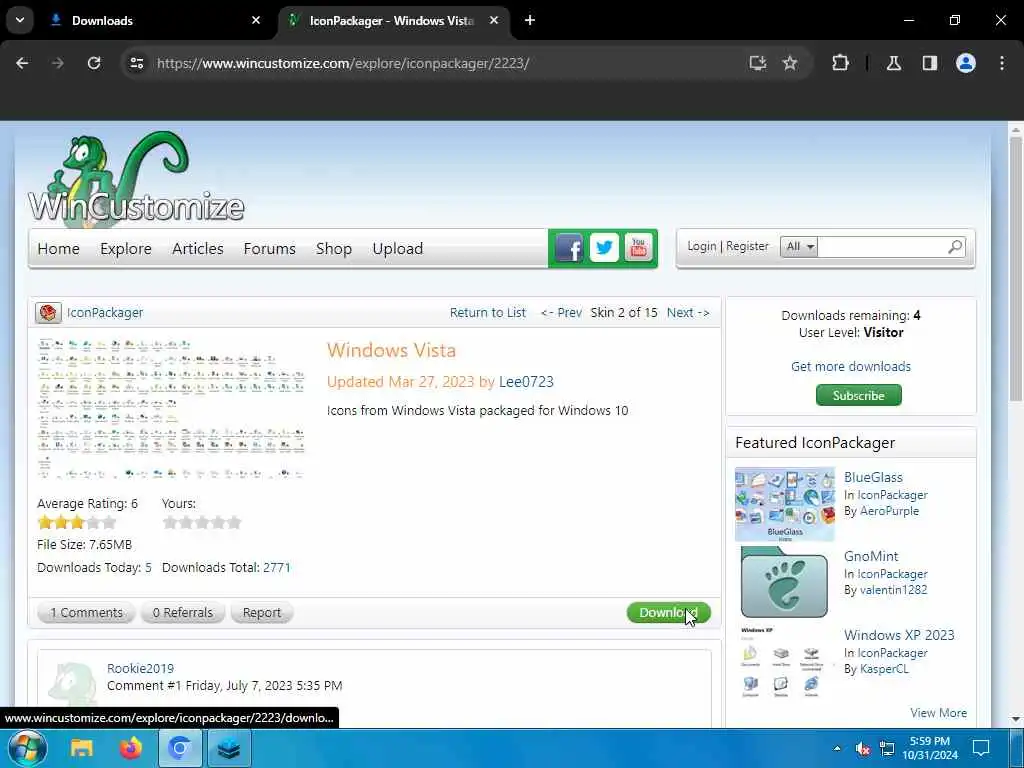Click the Chrome taskbar icon

[180, 748]
